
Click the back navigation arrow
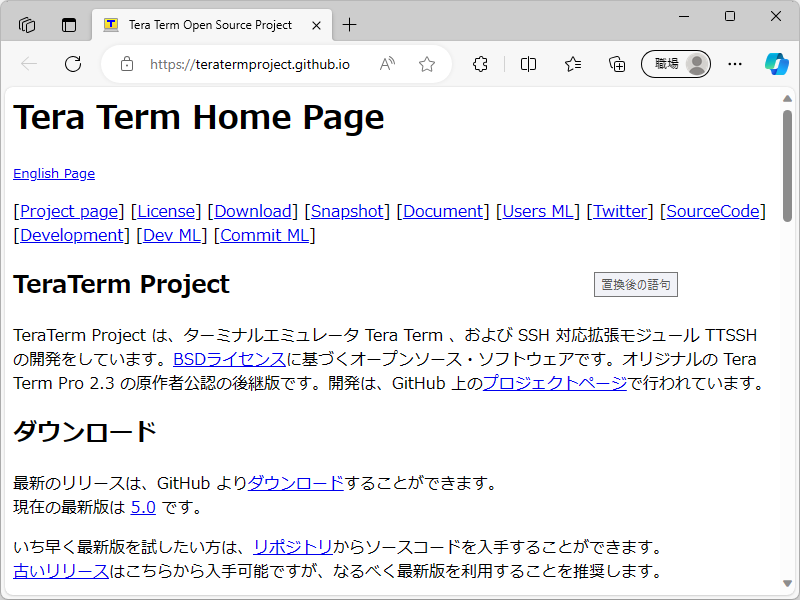point(28,63)
